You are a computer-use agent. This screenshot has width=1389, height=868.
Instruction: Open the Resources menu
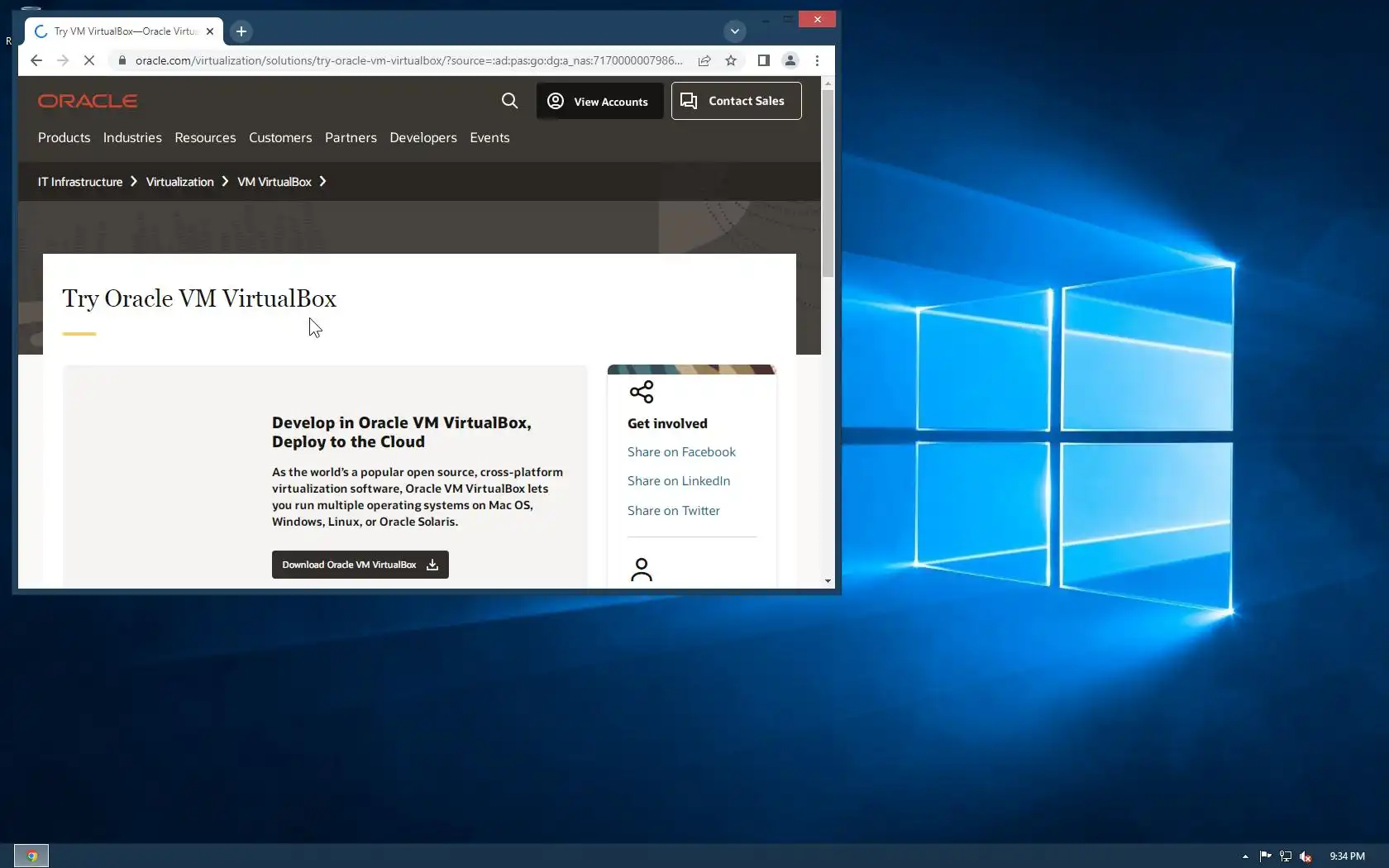pyautogui.click(x=205, y=137)
